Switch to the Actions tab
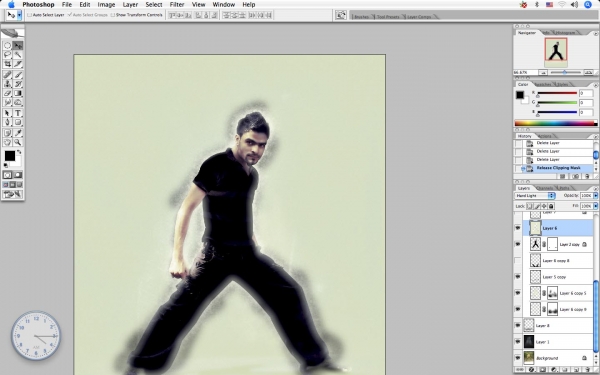Viewport: 600px width, 375px height. click(x=545, y=136)
